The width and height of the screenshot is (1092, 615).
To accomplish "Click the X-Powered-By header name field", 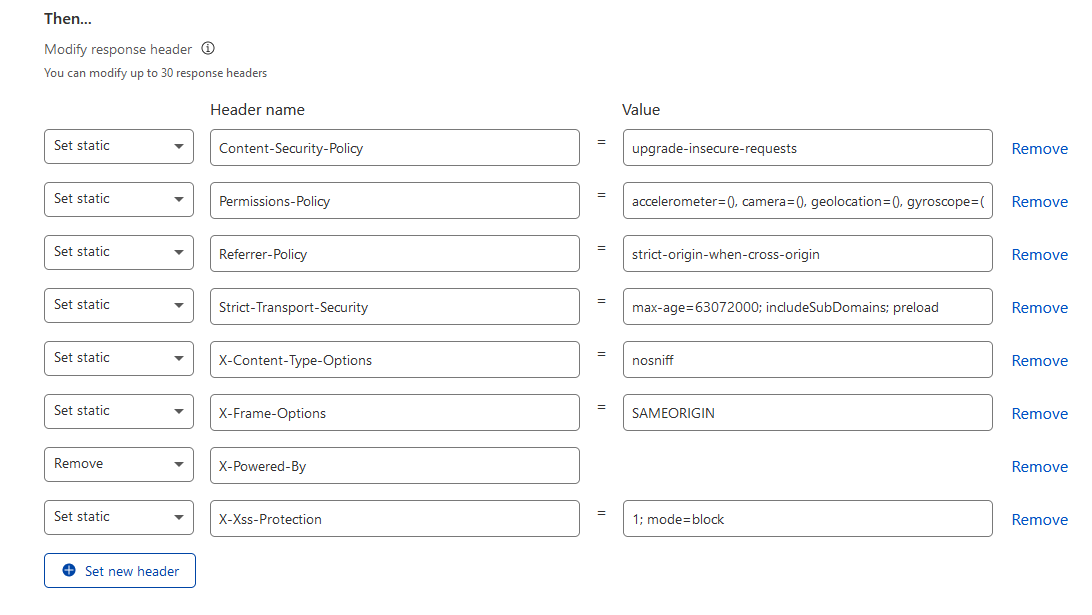I will pos(394,466).
